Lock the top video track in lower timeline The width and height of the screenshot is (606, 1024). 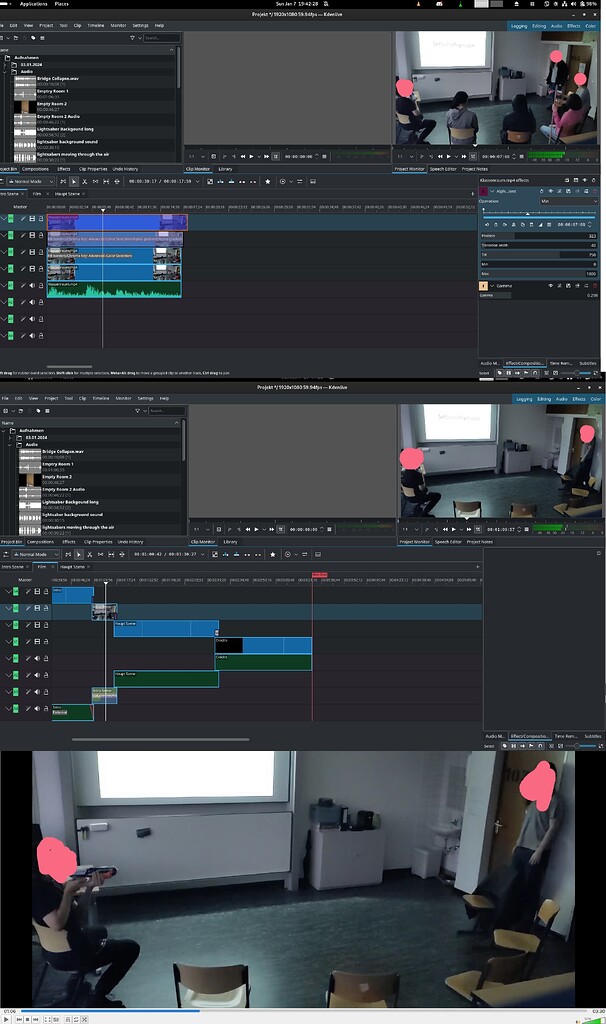coord(45,591)
